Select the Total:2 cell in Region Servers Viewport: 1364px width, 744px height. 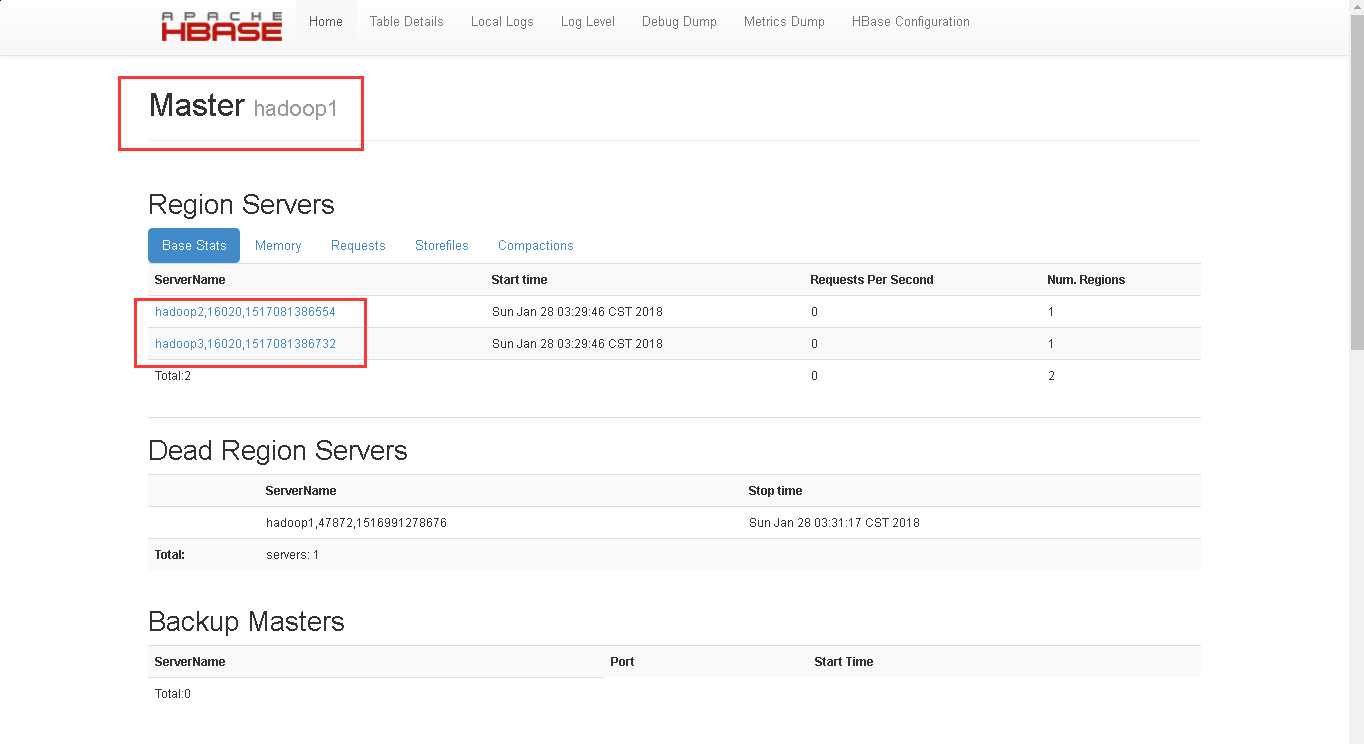tap(173, 376)
